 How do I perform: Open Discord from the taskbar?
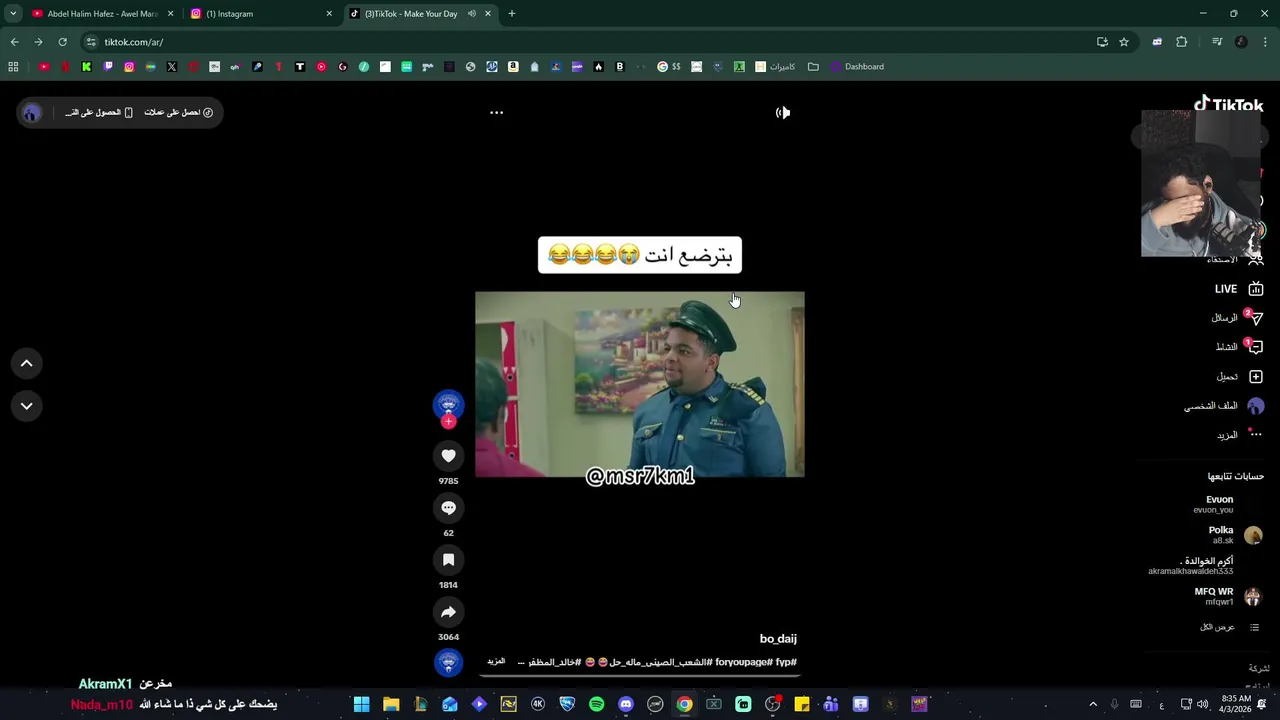coord(626,704)
